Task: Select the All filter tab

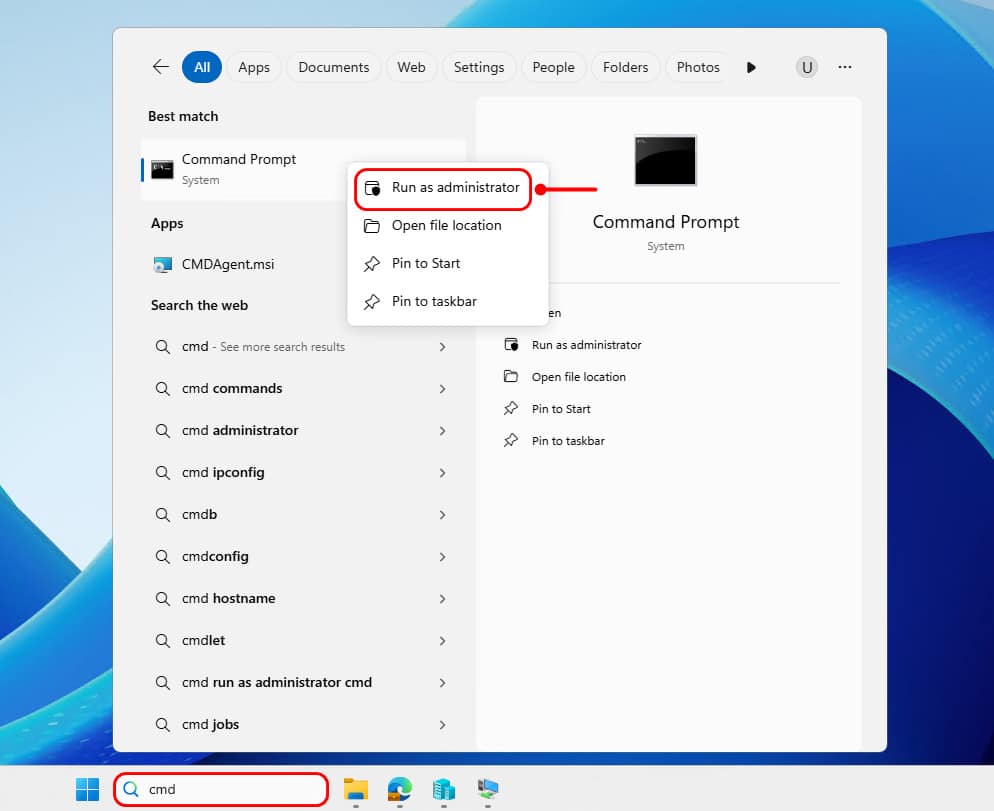Action: (x=202, y=67)
